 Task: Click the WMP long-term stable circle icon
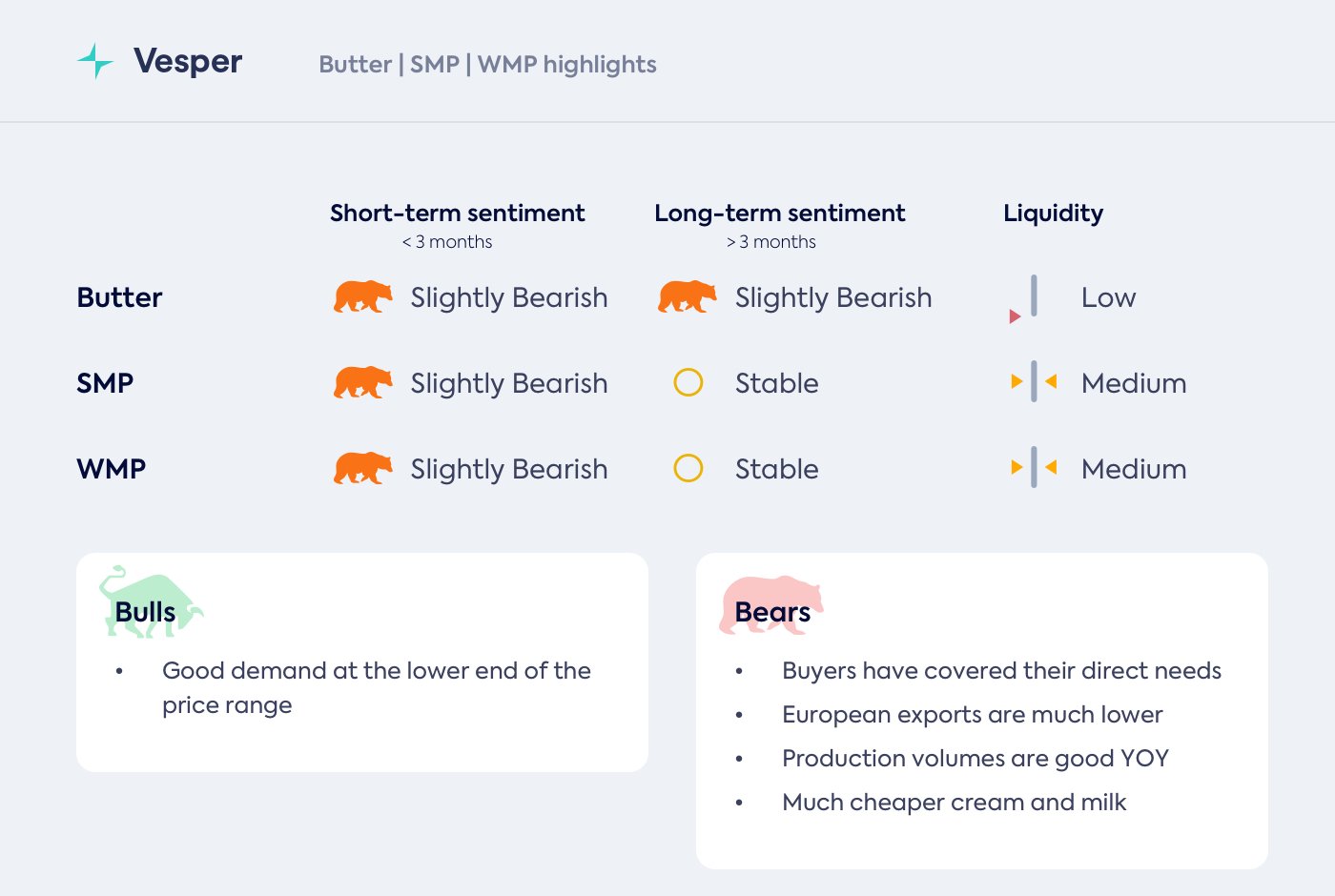click(688, 469)
